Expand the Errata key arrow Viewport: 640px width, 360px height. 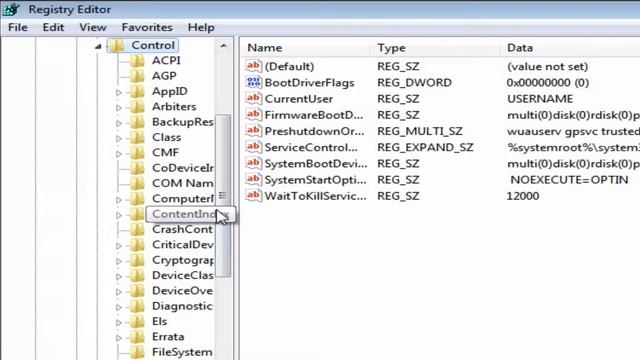pos(119,338)
